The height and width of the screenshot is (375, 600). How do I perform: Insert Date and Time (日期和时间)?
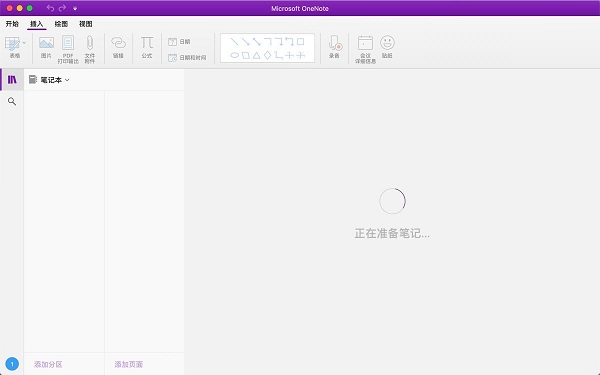(x=187, y=58)
